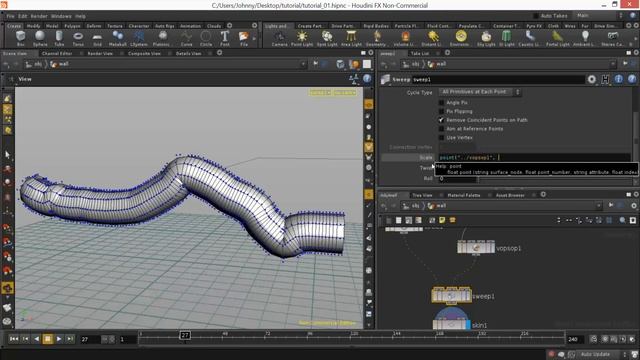Select the Platonic Solids shelf tool
The image size is (640, 360).
coord(162,38)
